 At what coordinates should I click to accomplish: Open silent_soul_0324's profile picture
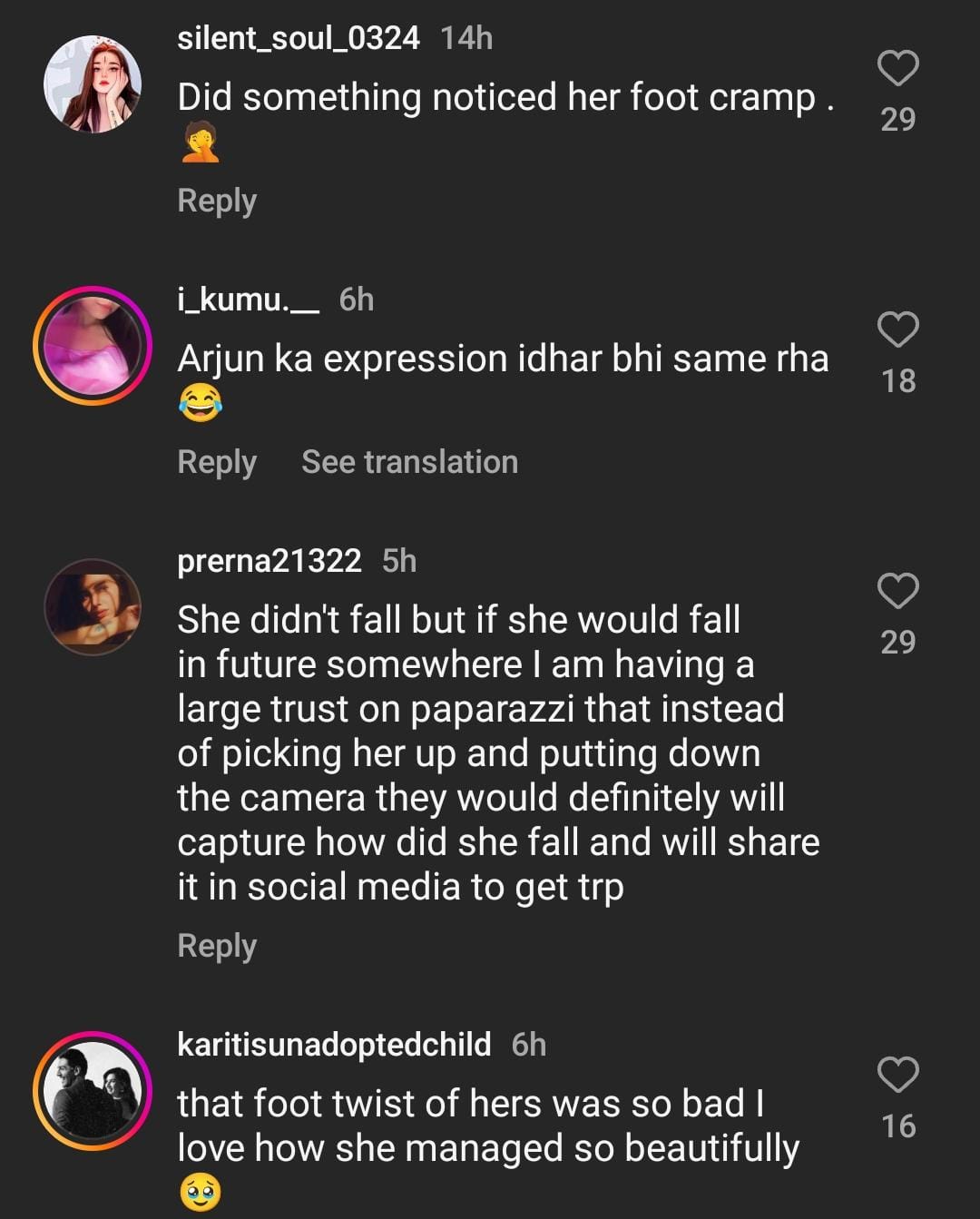pos(93,84)
